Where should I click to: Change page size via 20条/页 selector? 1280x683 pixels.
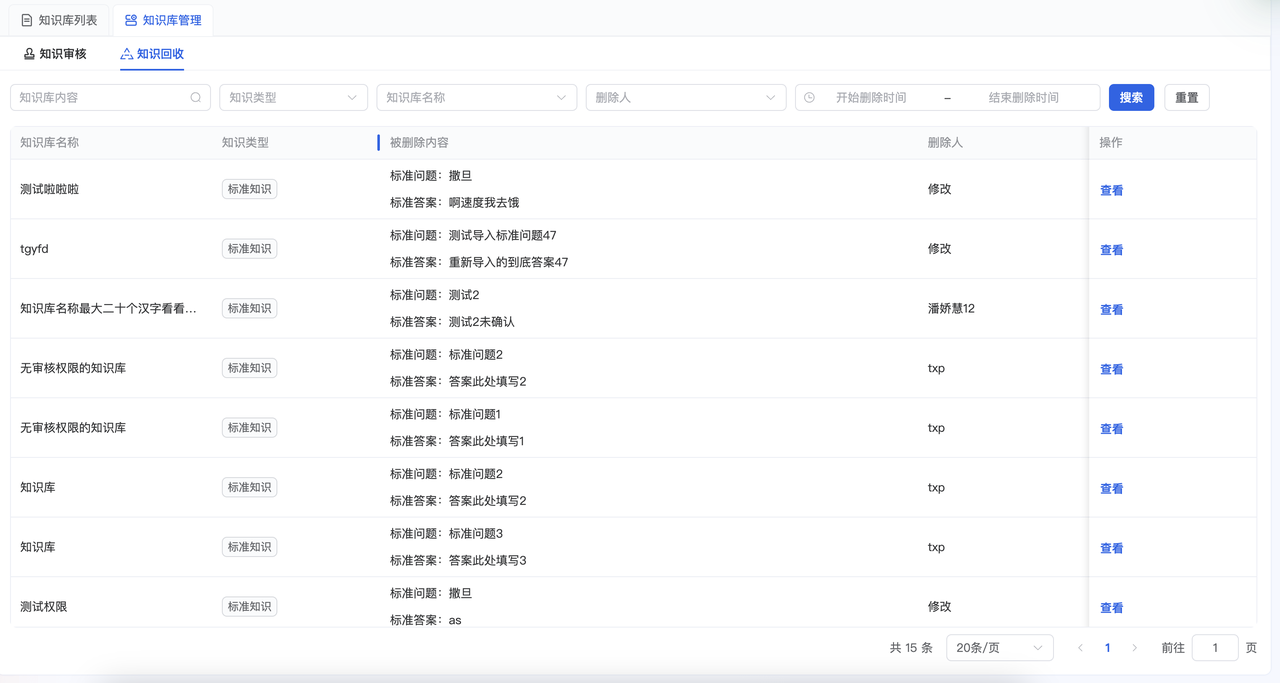pyautogui.click(x=999, y=648)
